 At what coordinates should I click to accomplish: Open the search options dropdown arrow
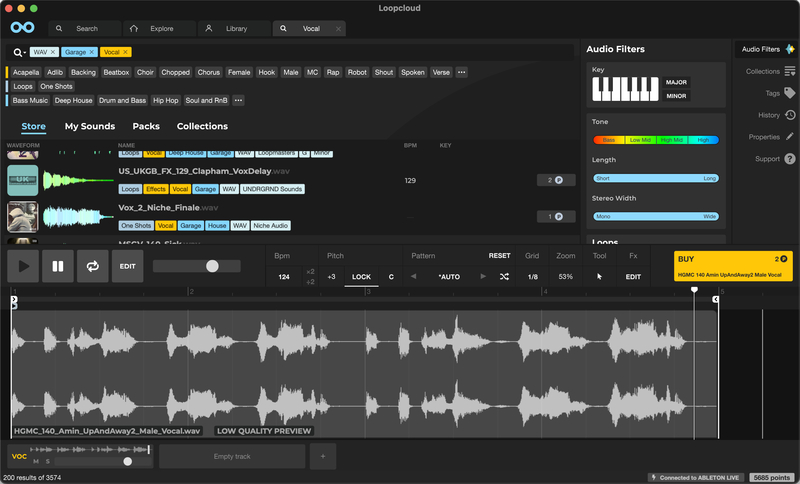(x=23, y=52)
